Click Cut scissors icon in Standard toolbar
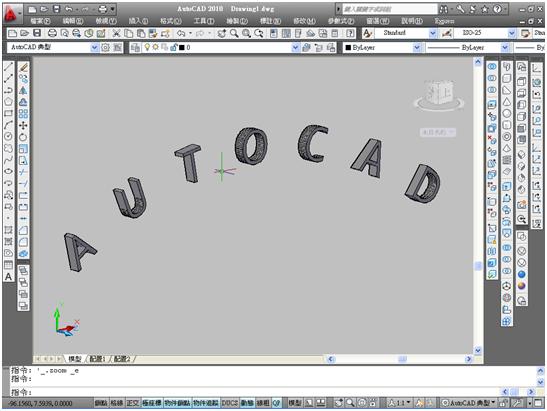 pyautogui.click(x=116, y=33)
